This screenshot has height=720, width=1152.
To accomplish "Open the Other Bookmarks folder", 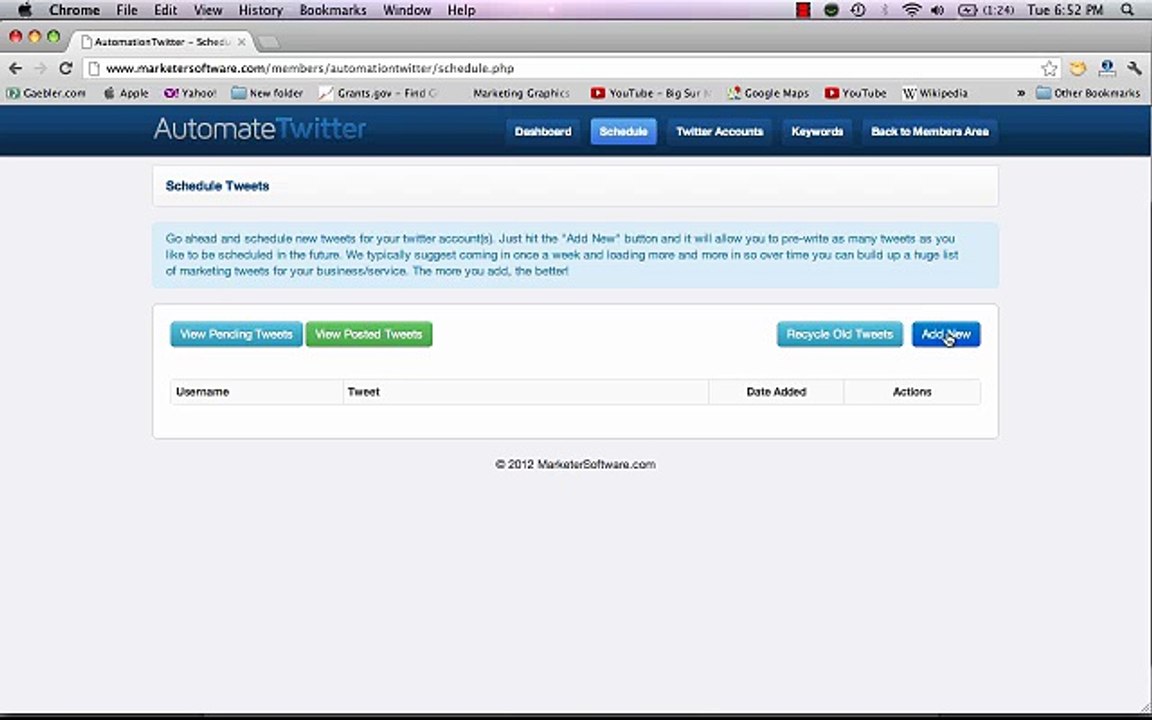I will (1088, 93).
